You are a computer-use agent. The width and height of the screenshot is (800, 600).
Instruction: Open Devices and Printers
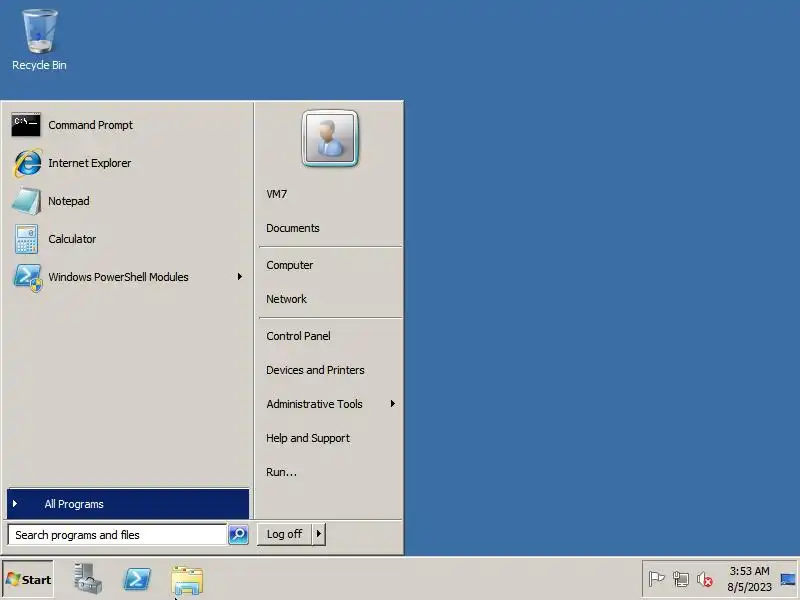tap(315, 370)
